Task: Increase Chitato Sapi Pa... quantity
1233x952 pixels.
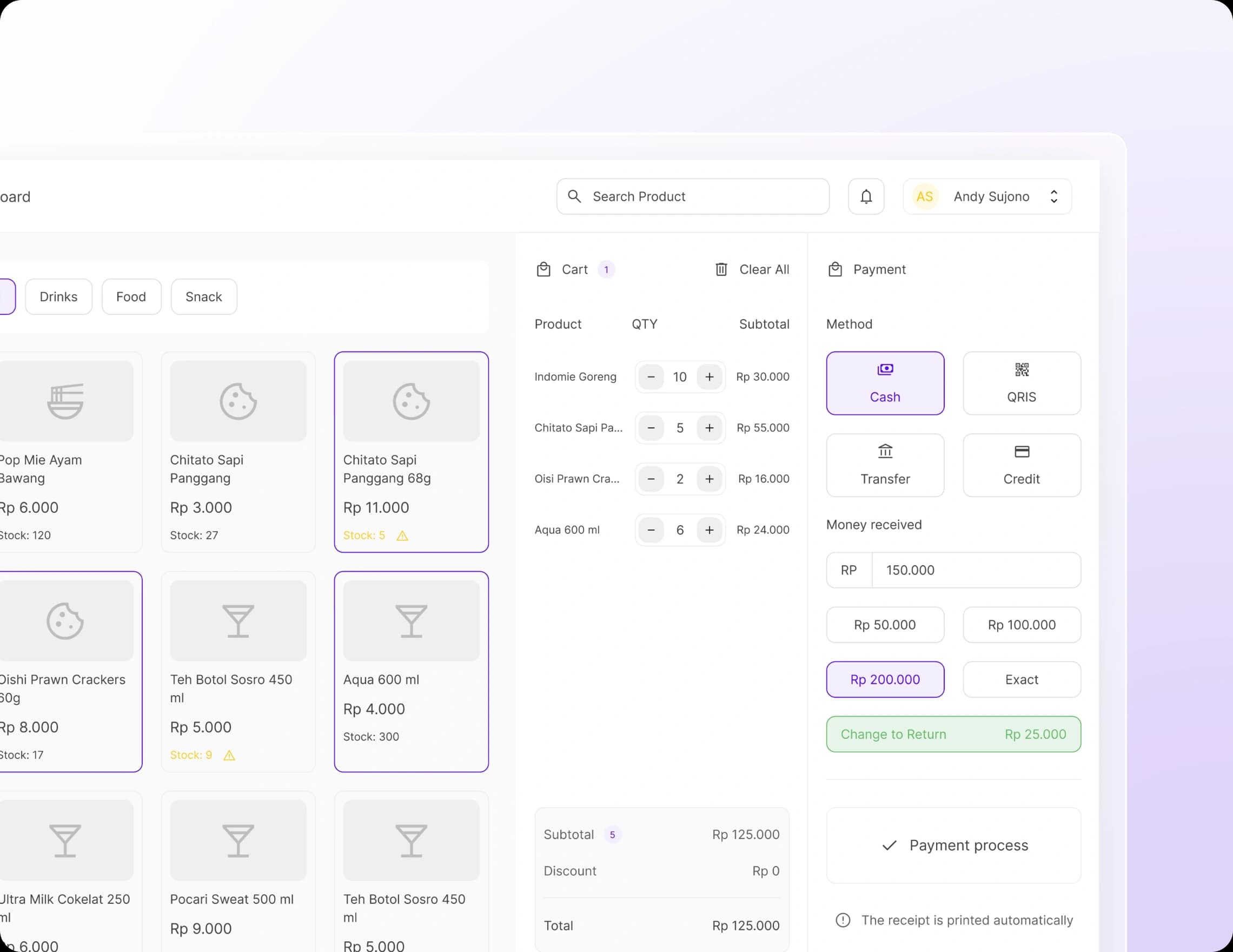Action: (709, 428)
